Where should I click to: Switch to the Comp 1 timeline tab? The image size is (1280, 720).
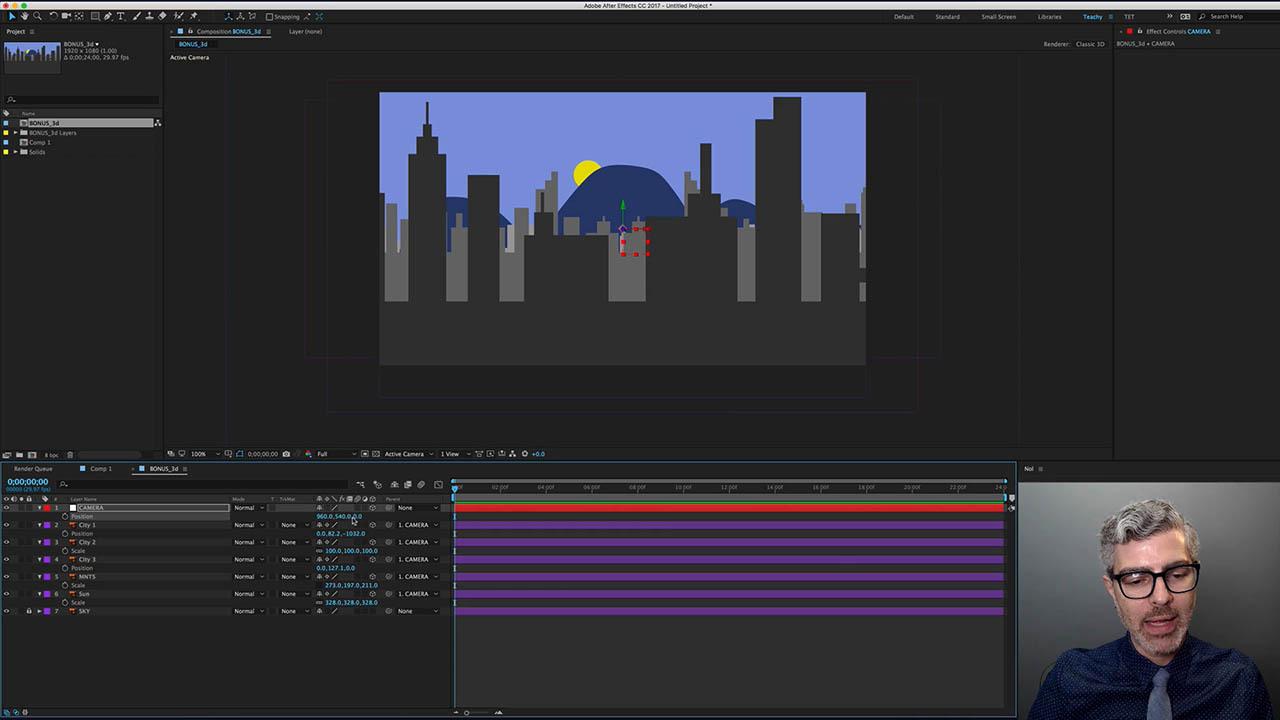tap(100, 468)
